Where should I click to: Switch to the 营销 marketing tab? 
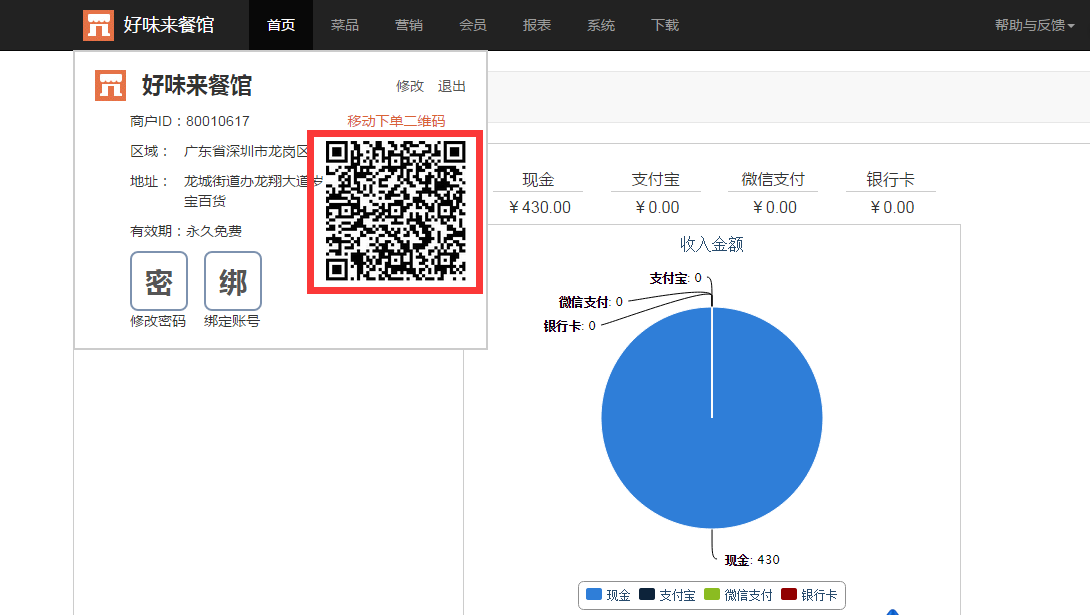pos(409,25)
